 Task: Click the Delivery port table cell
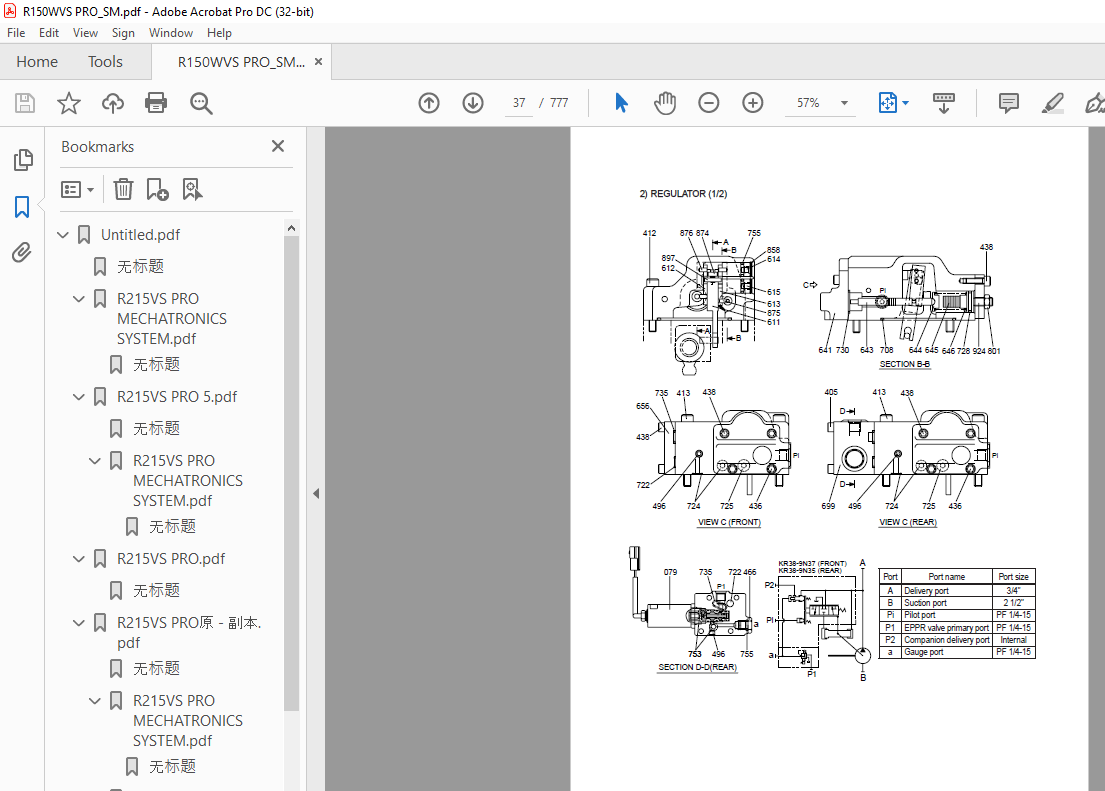946,591
